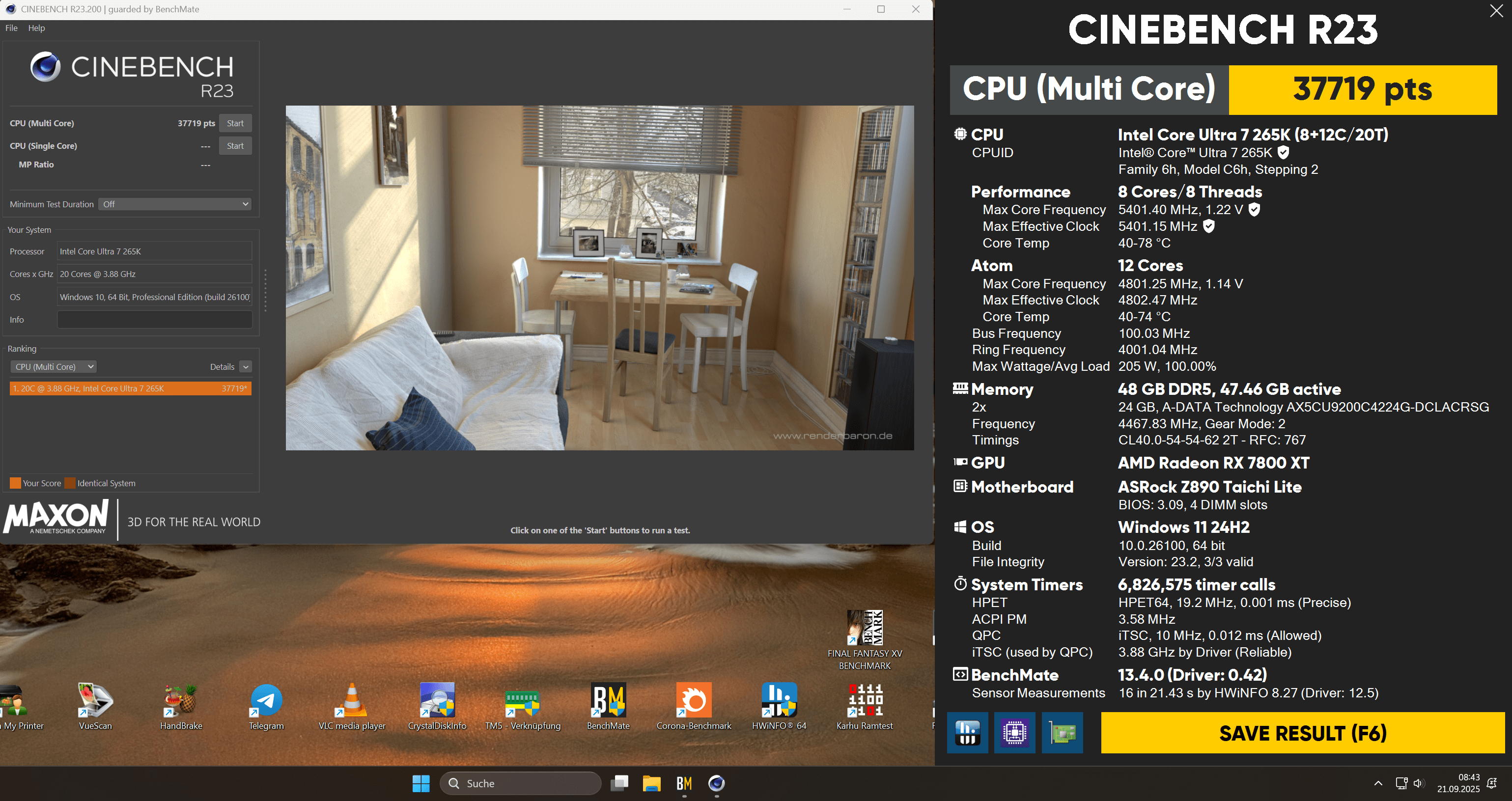Open the Help menu

click(36, 28)
